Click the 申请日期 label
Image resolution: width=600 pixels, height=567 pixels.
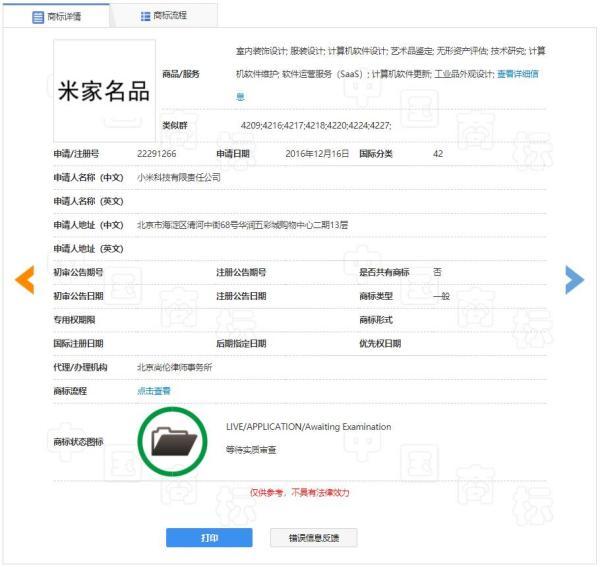point(233,154)
